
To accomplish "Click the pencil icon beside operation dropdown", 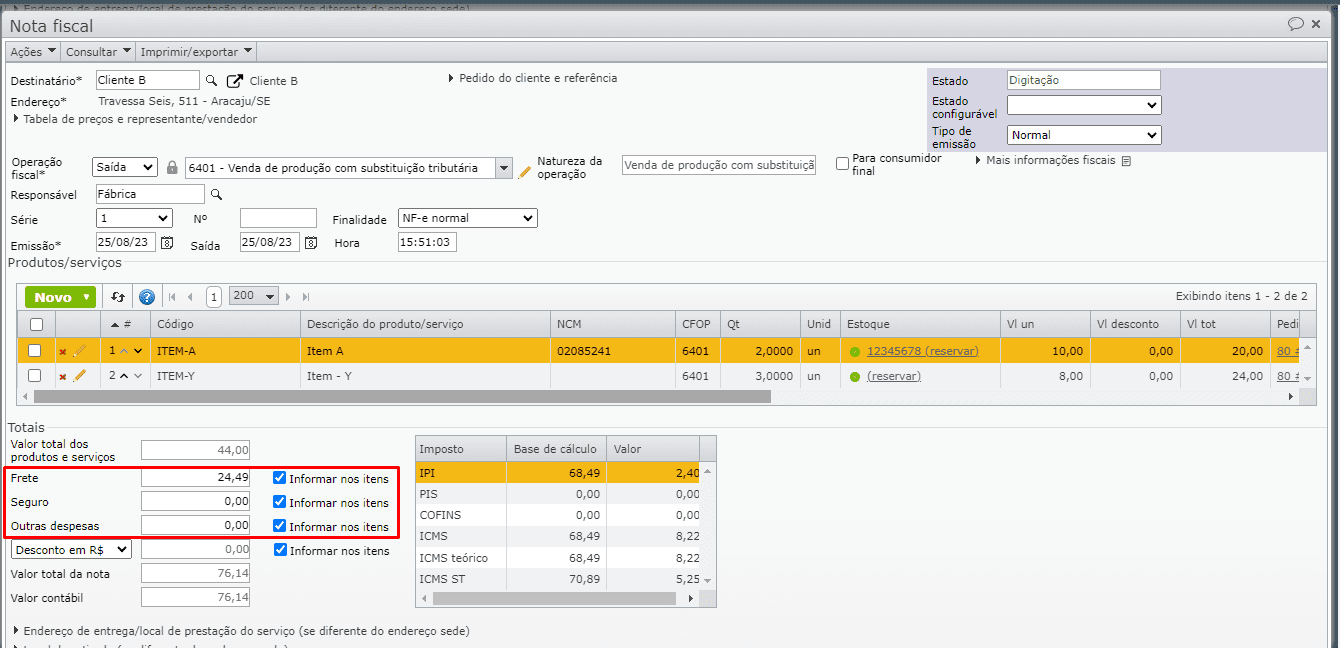I will pyautogui.click(x=525, y=171).
